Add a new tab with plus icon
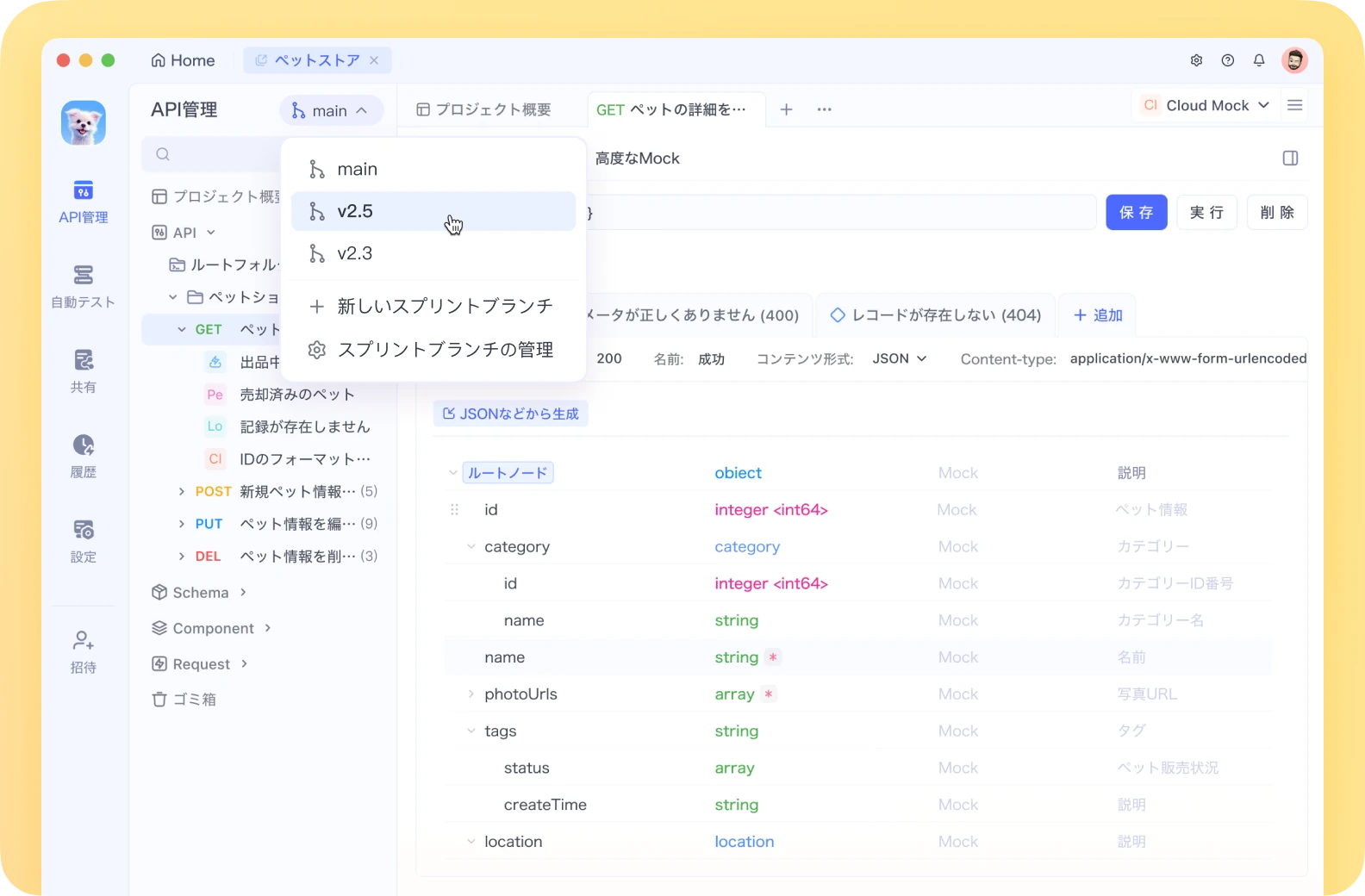The height and width of the screenshot is (896, 1365). pos(786,109)
